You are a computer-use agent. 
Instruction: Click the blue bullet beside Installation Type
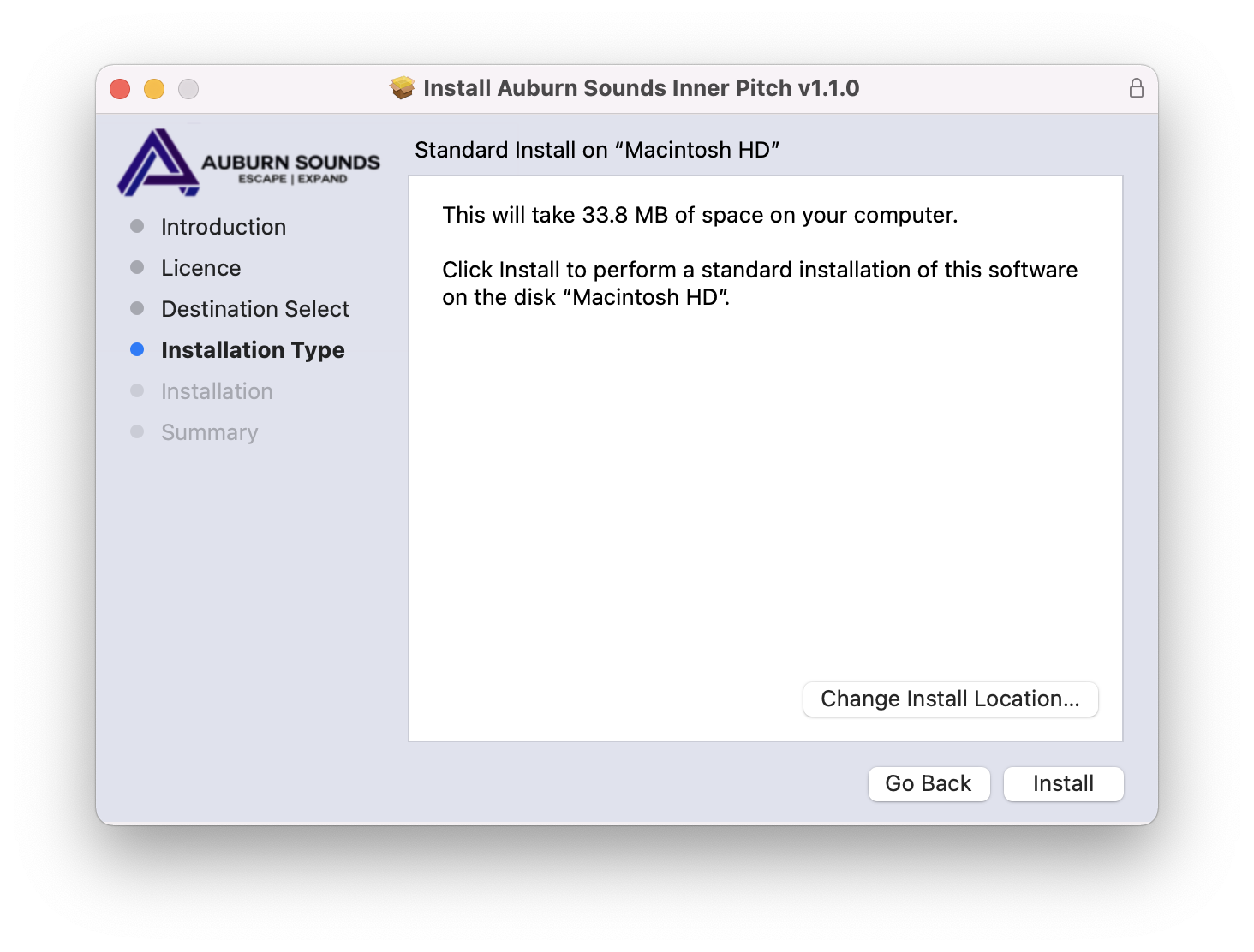[x=137, y=349]
